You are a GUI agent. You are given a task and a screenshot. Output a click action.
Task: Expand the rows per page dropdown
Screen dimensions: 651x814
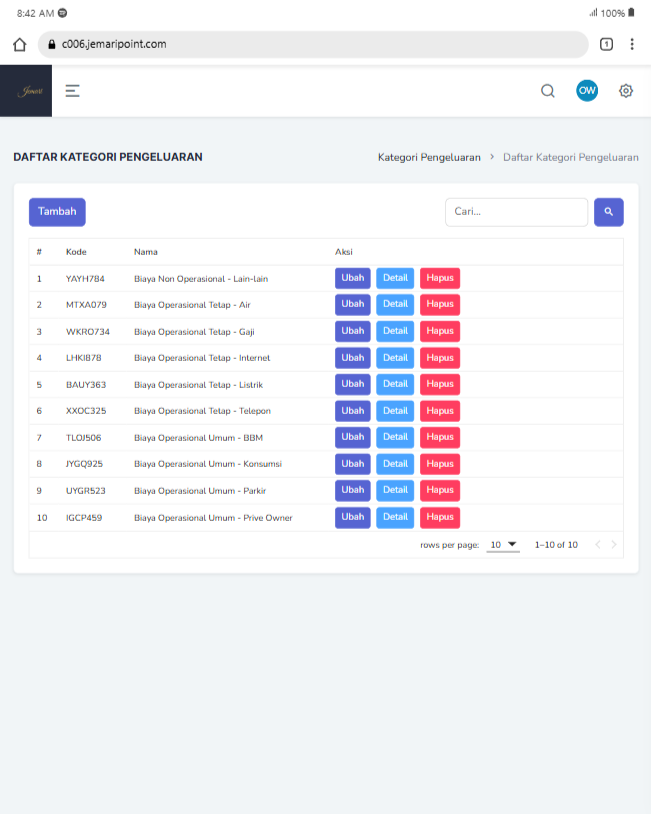(x=503, y=545)
